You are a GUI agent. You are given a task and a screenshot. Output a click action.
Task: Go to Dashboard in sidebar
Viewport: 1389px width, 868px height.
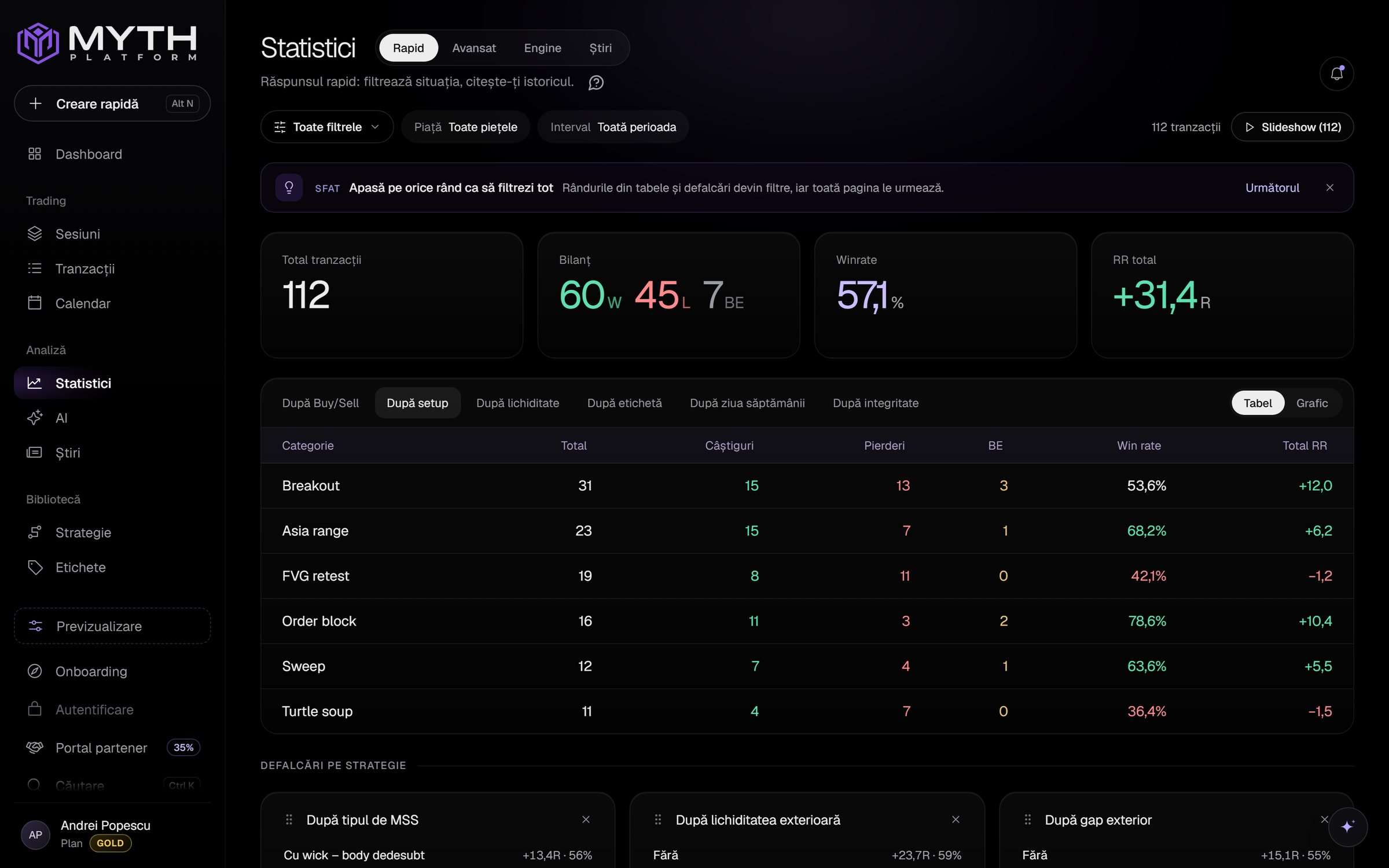(x=112, y=154)
